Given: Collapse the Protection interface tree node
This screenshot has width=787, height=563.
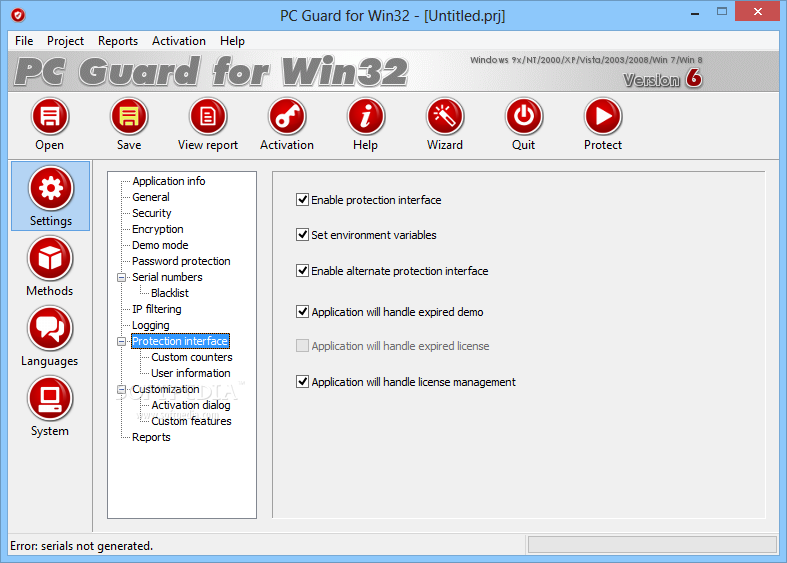Looking at the screenshot, I should (121, 342).
